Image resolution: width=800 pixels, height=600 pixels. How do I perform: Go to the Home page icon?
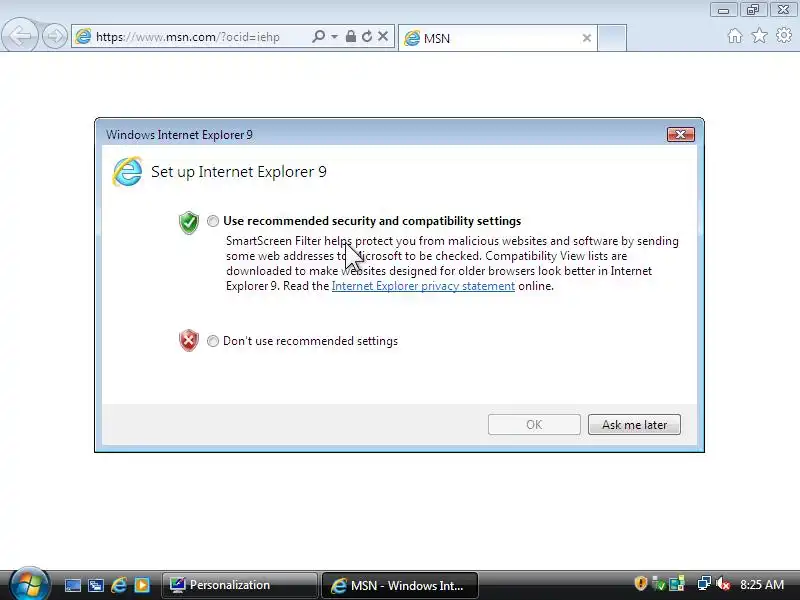(735, 36)
